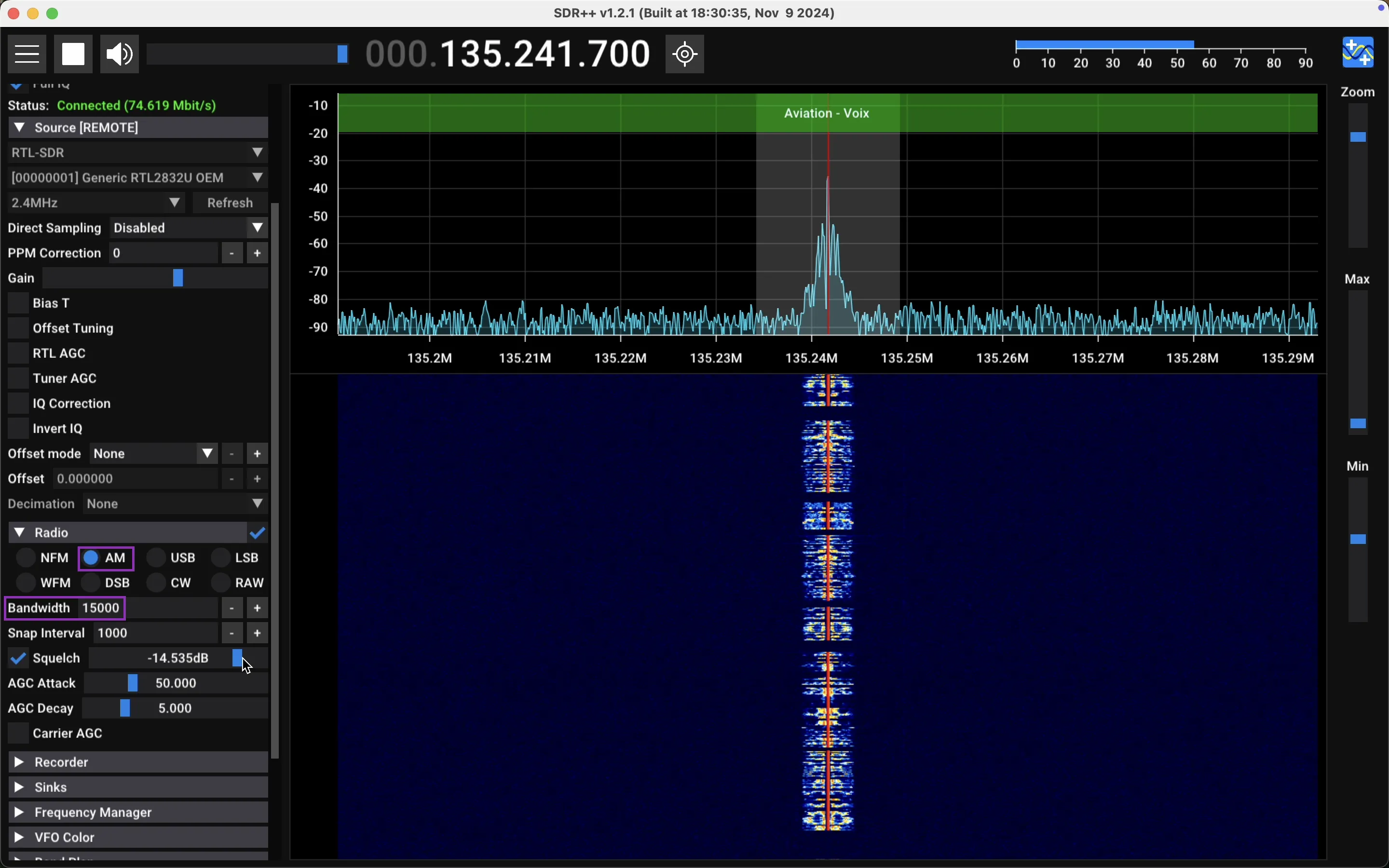The height and width of the screenshot is (868, 1389).
Task: Decrease Bandwidth with minus button
Action: [232, 608]
